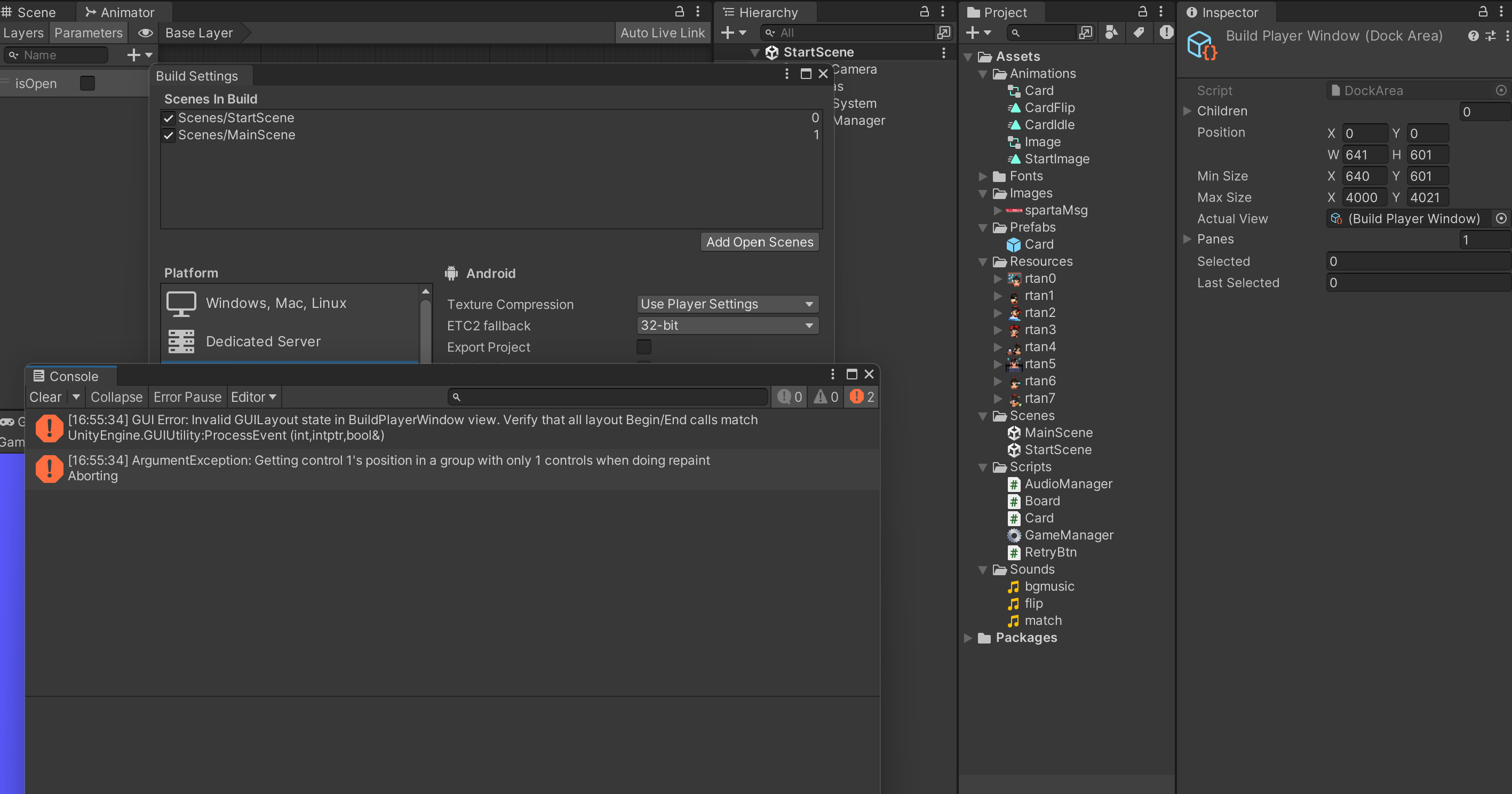Viewport: 1512px width, 794px height.
Task: Lock the Inspector panel with padlock icon
Action: [x=1482, y=12]
